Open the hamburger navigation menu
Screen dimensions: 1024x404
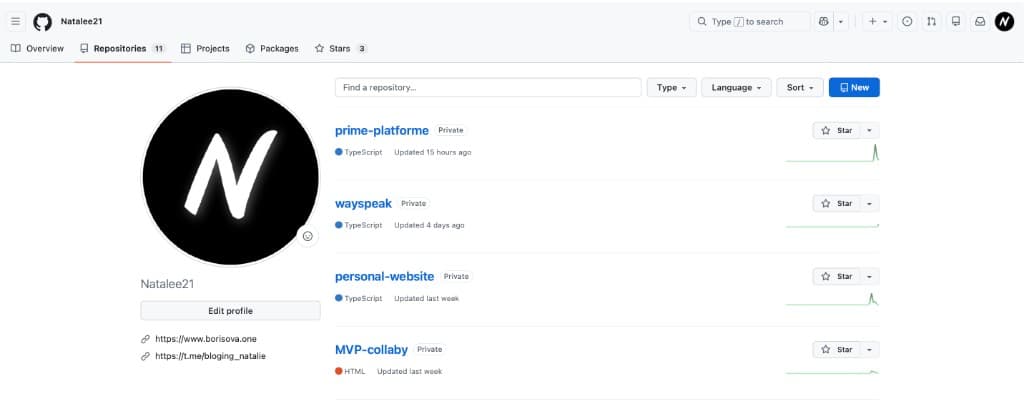click(x=16, y=22)
